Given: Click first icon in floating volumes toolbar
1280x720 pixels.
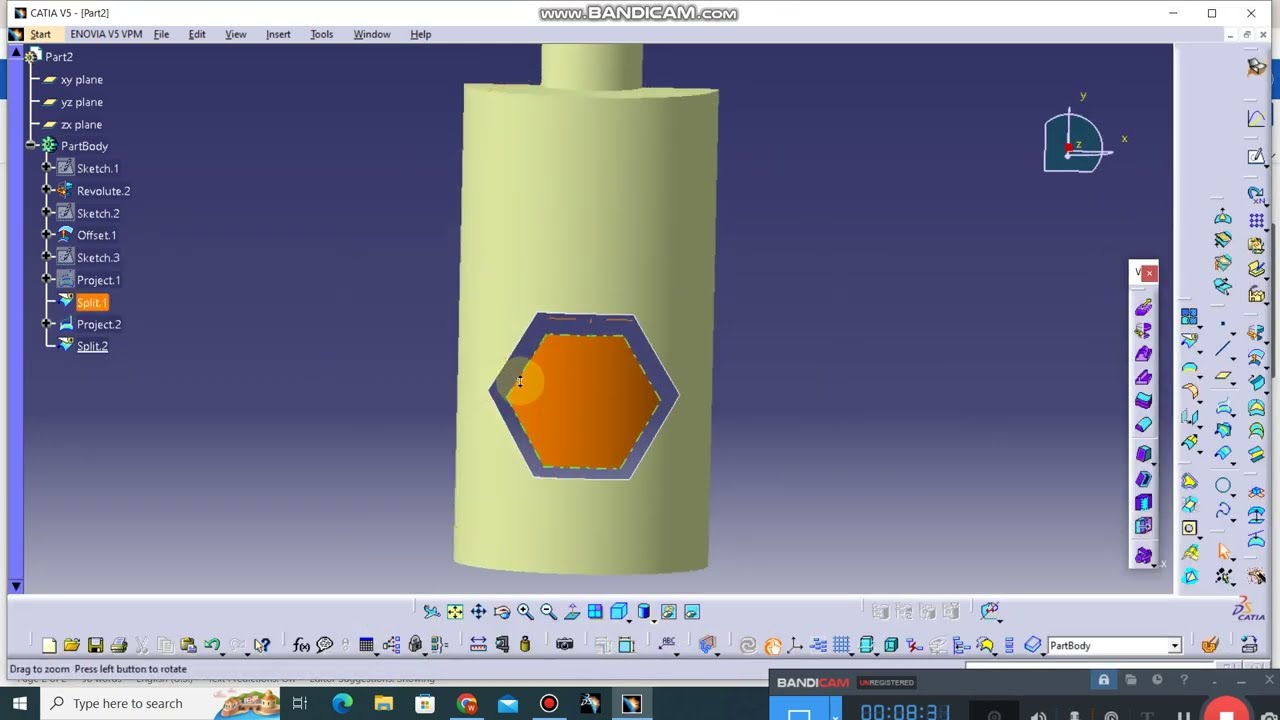Looking at the screenshot, I should click(1143, 307).
